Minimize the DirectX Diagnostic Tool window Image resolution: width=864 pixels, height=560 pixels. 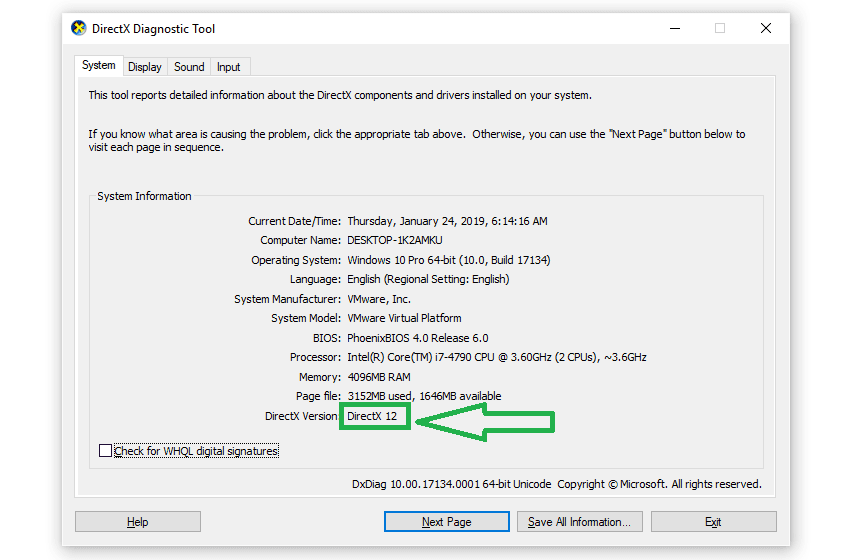point(675,28)
